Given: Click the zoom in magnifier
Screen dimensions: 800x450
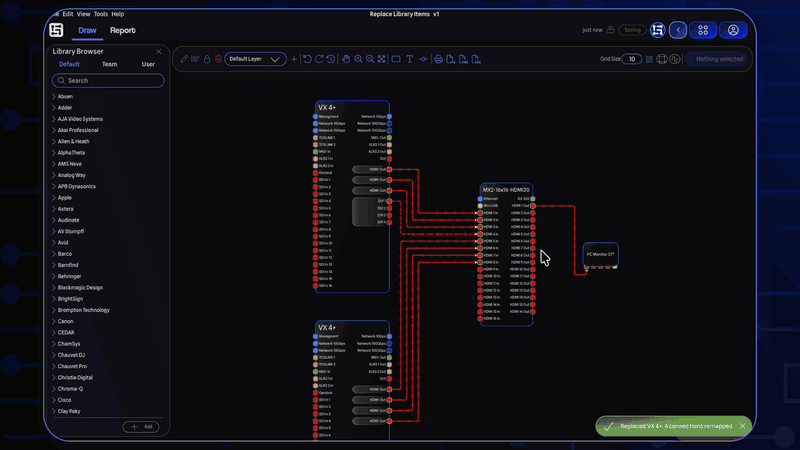Looking at the screenshot, I should (x=358, y=59).
